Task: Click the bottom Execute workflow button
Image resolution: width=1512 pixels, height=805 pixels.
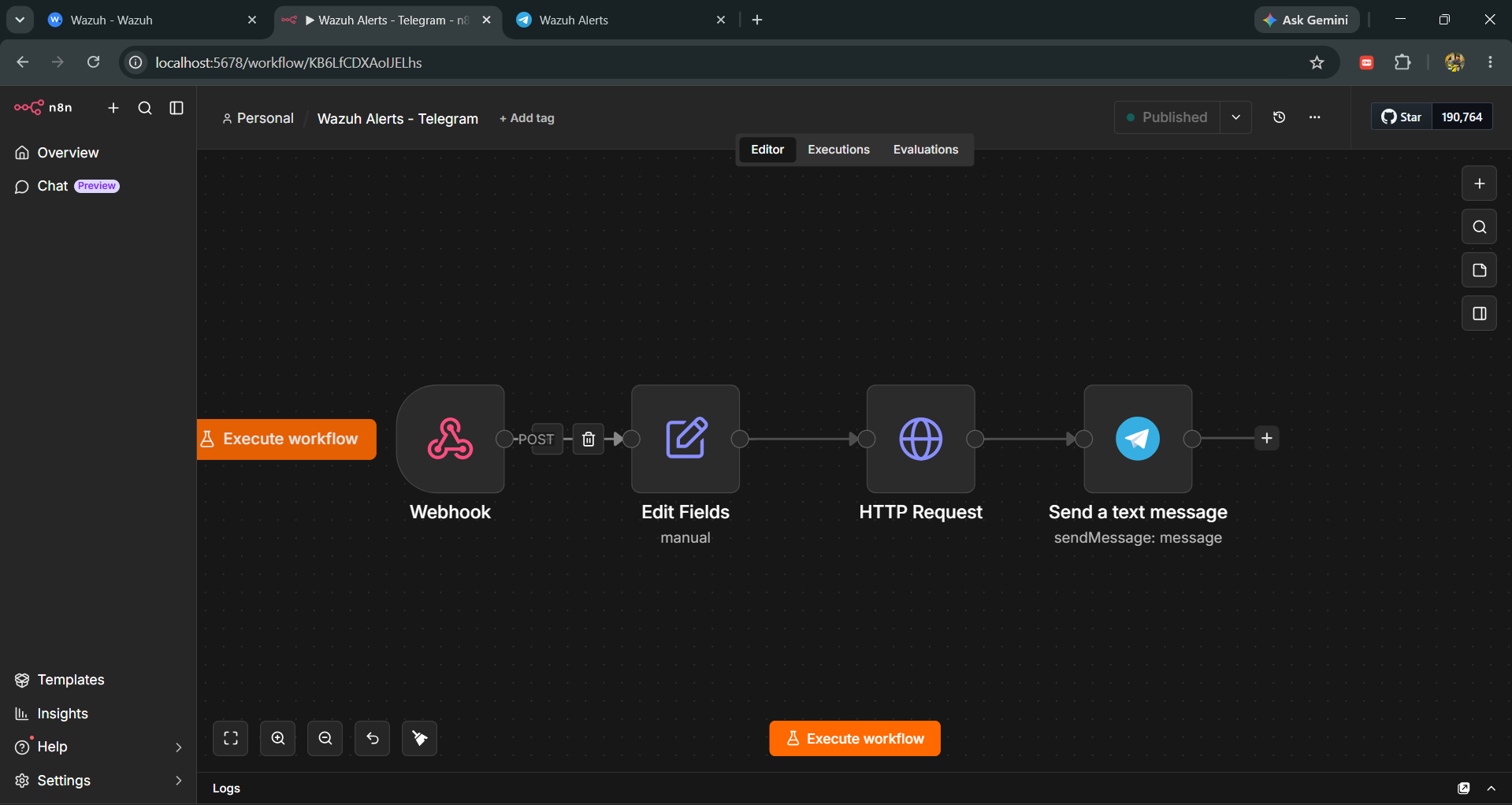Action: pyautogui.click(x=855, y=739)
